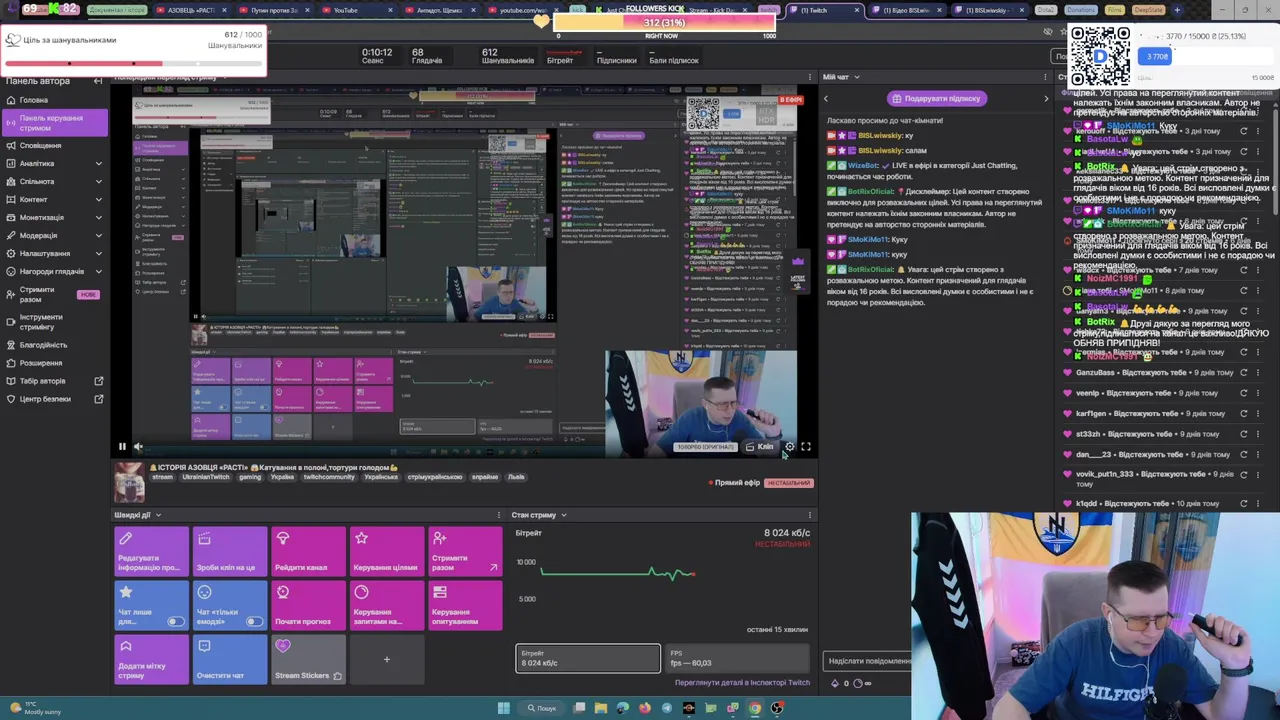Click the left arrow beside Подарувати підписку
Image resolution: width=1280 pixels, height=720 pixels.
[826, 98]
